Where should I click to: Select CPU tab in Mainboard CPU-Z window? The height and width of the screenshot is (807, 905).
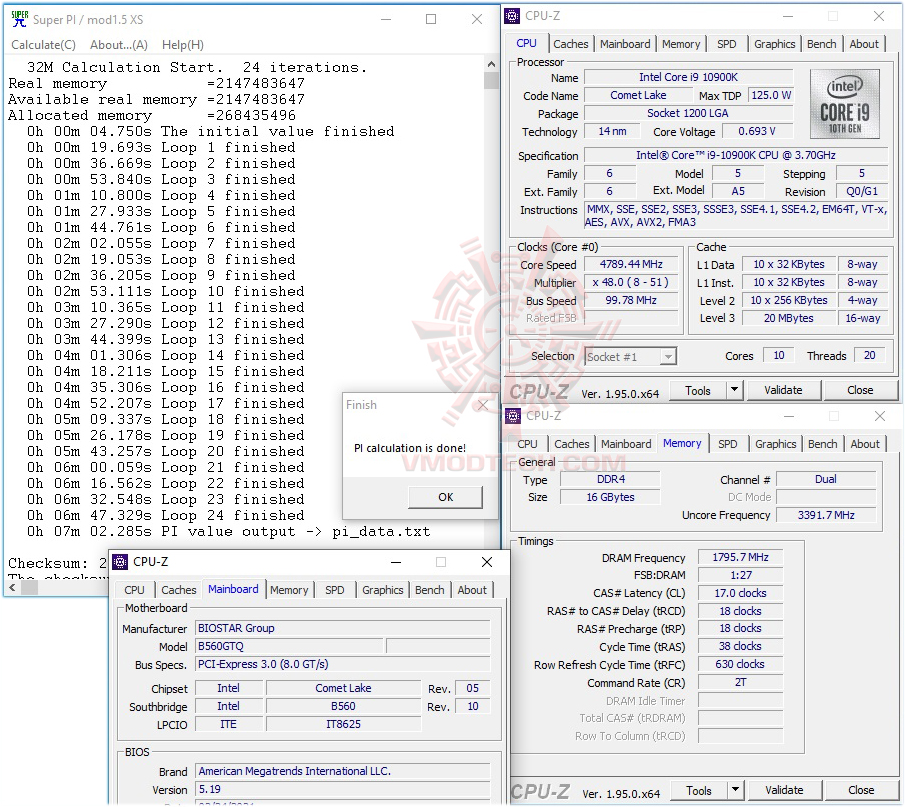point(134,590)
